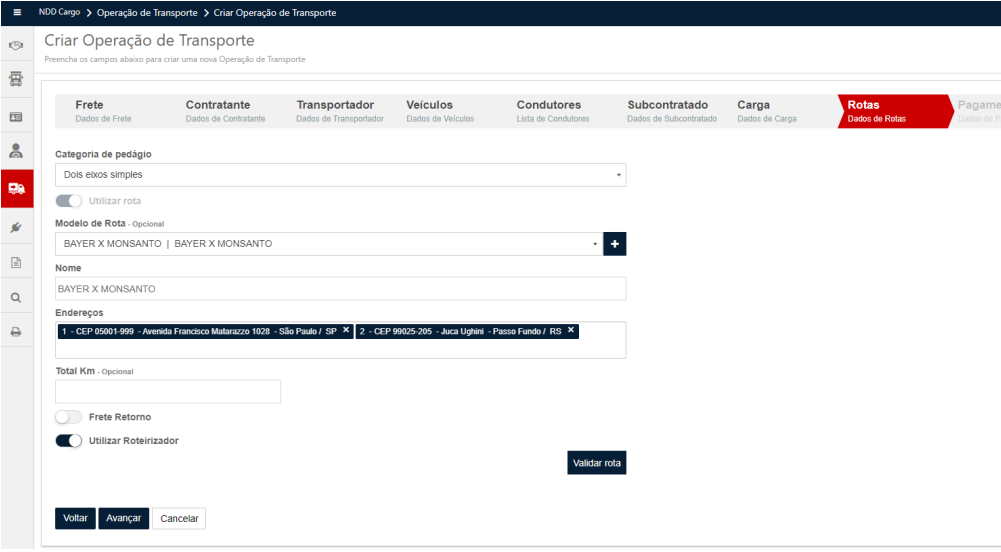
Task: Click the person user sidebar icon
Action: pyautogui.click(x=16, y=151)
